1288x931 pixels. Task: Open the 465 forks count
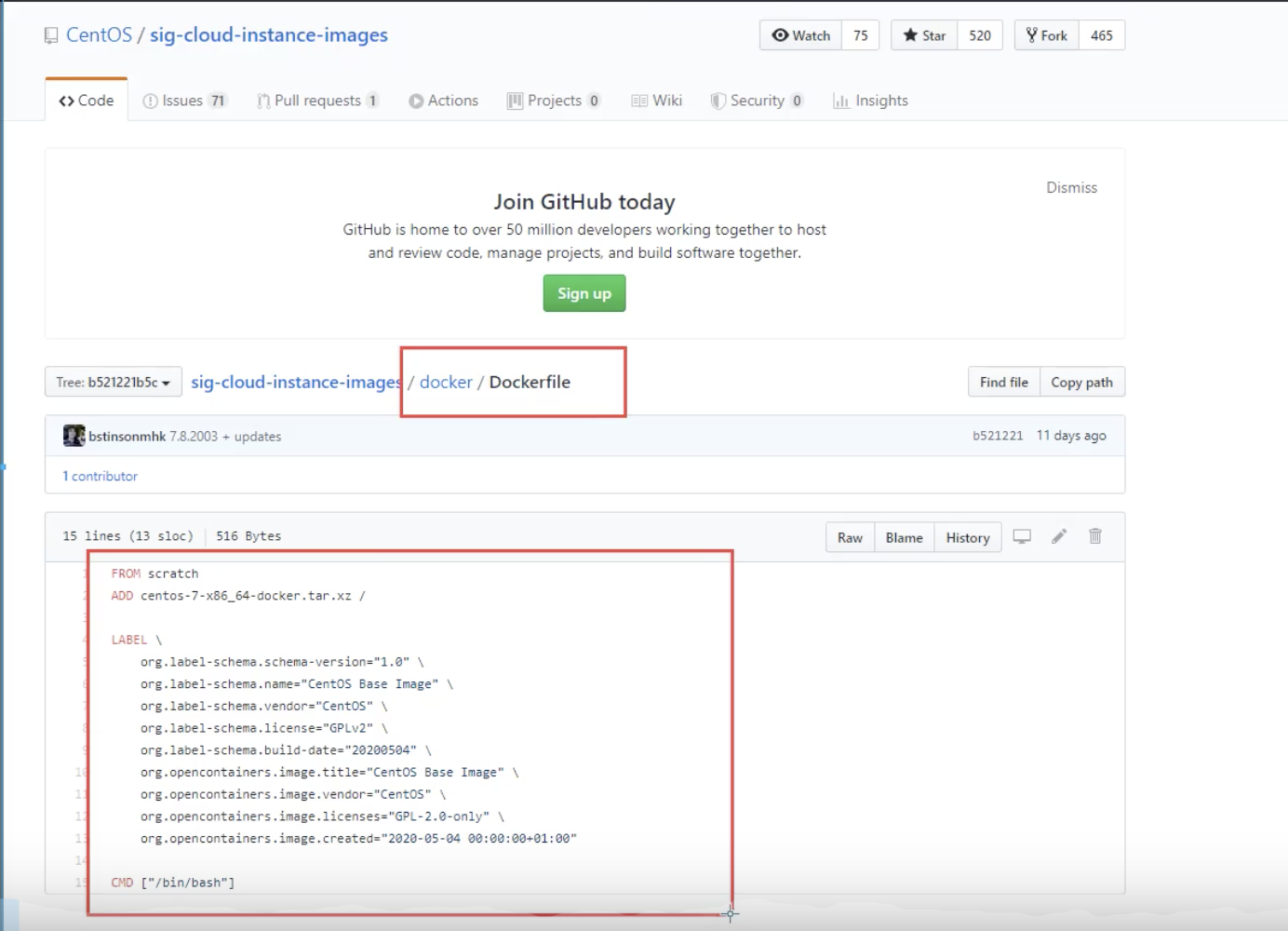click(x=1102, y=35)
